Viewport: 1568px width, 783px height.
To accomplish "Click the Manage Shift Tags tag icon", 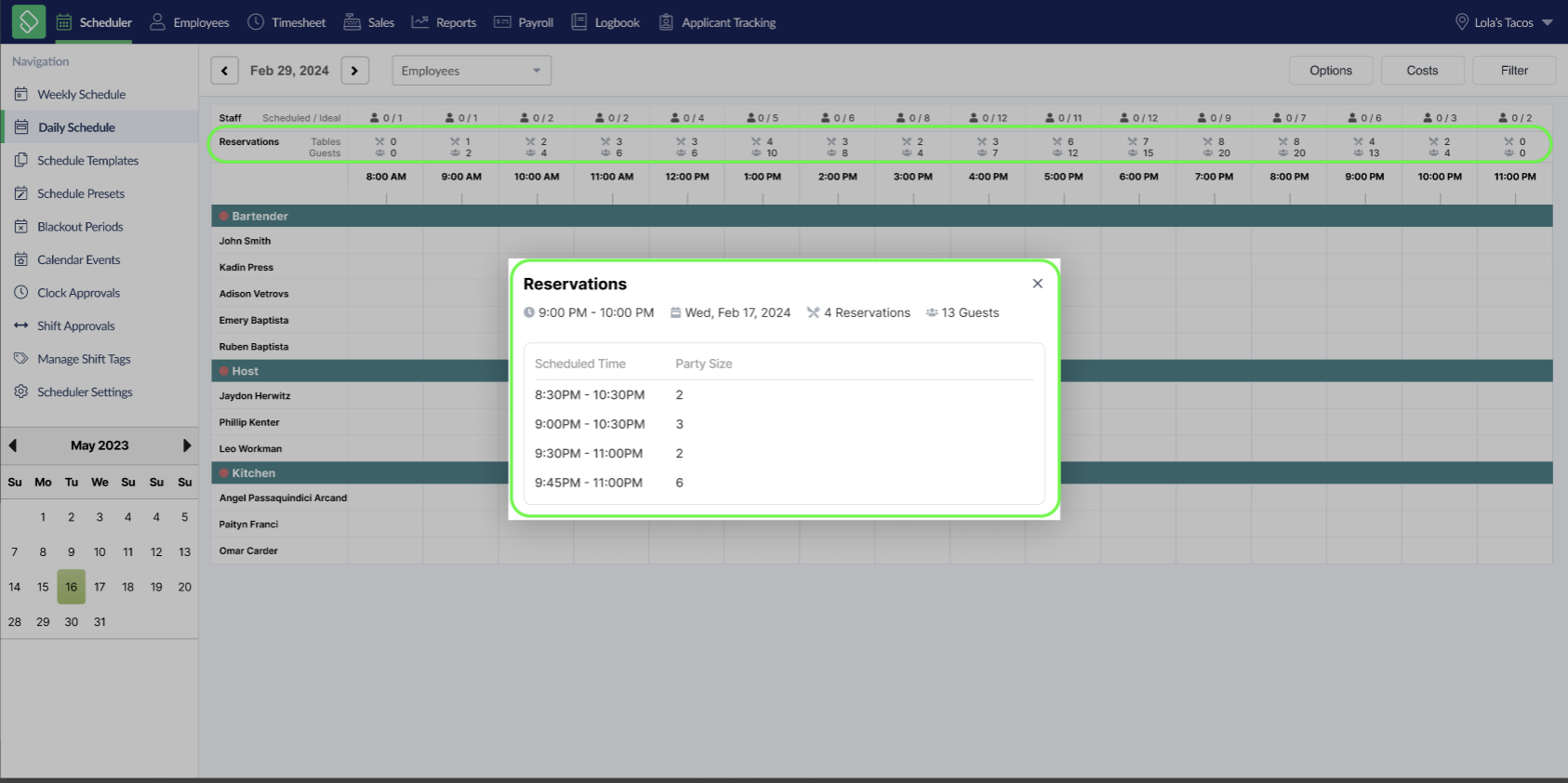I will pyautogui.click(x=21, y=358).
